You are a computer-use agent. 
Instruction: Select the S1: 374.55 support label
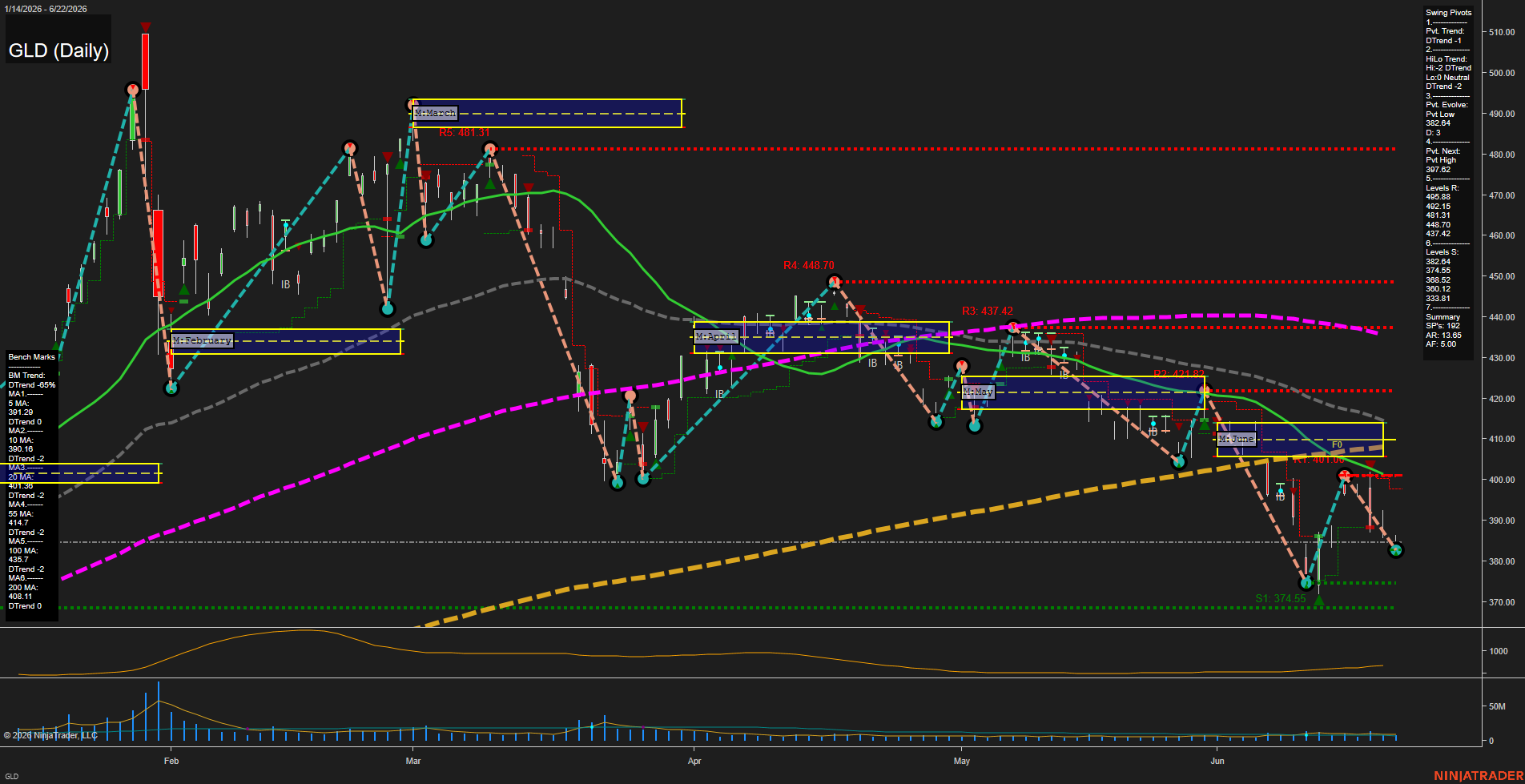pyautogui.click(x=1281, y=598)
